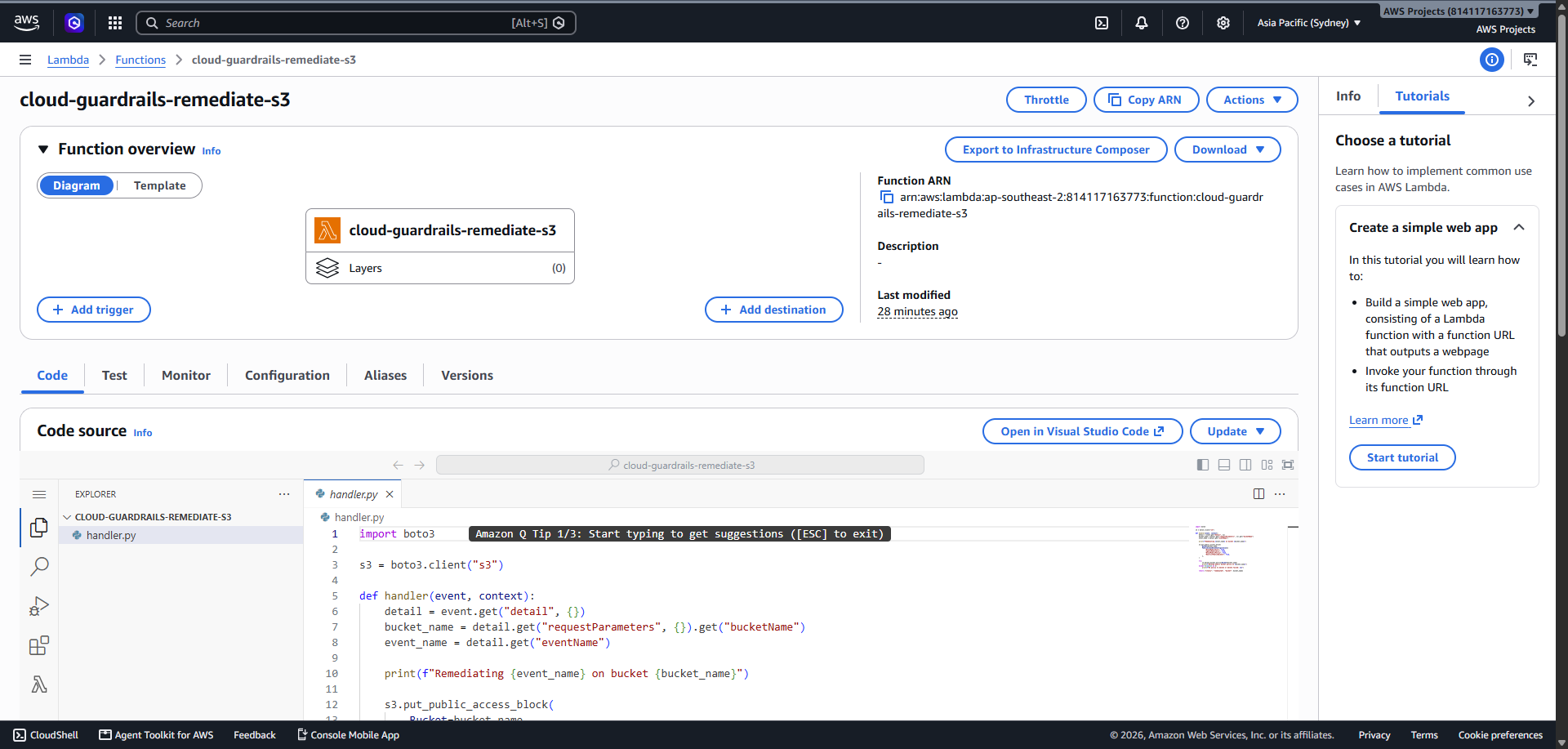Click the Add trigger button

(x=94, y=310)
